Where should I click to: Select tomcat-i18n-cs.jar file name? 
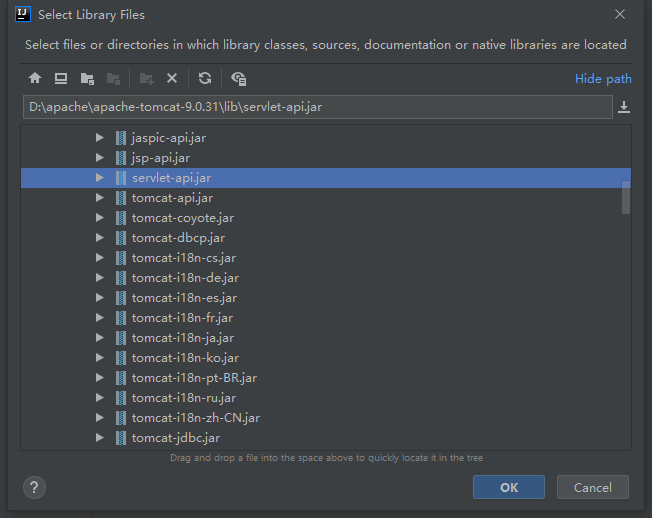point(184,257)
